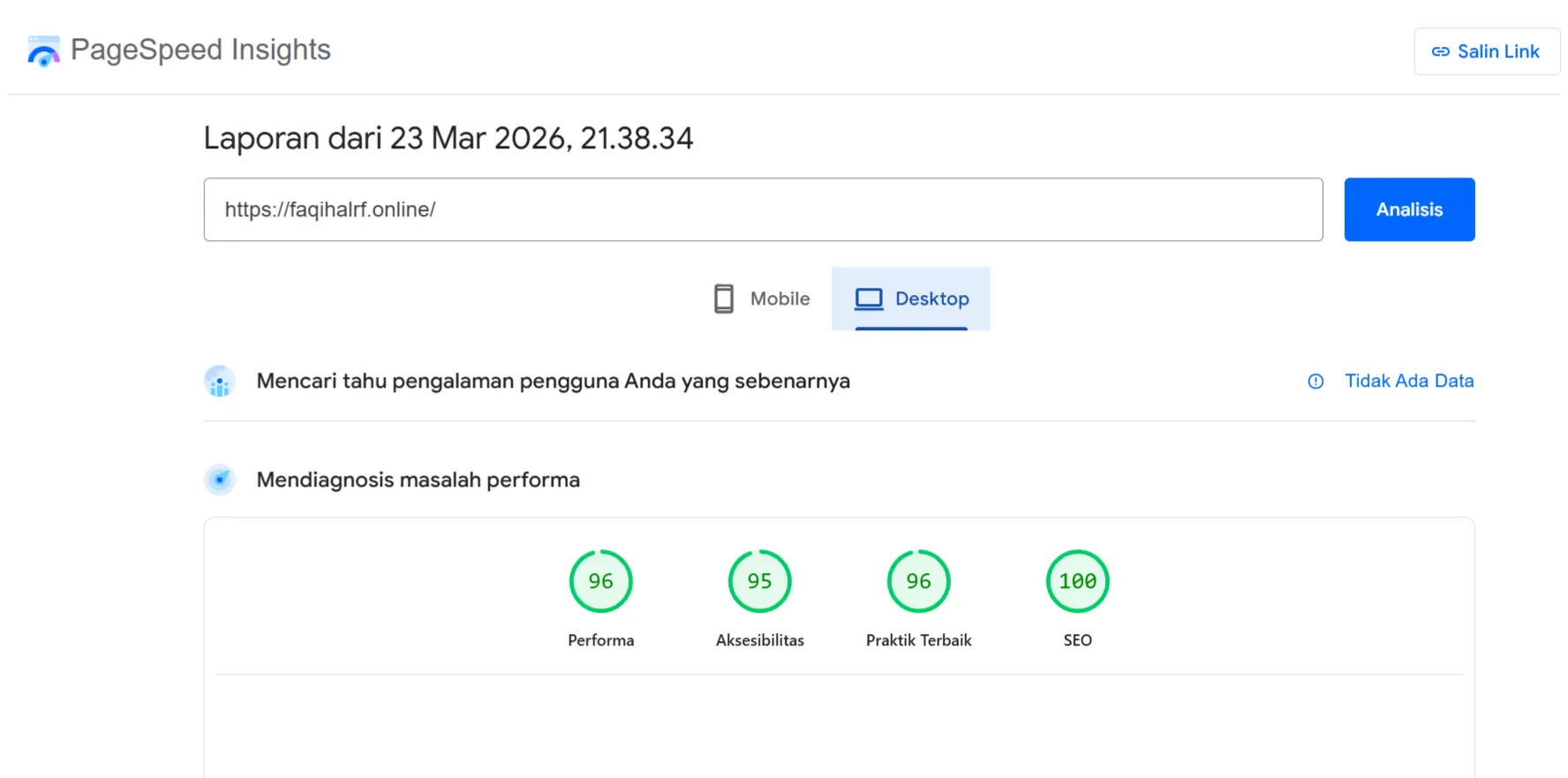Jump to Performa score gauge 96

(x=601, y=581)
